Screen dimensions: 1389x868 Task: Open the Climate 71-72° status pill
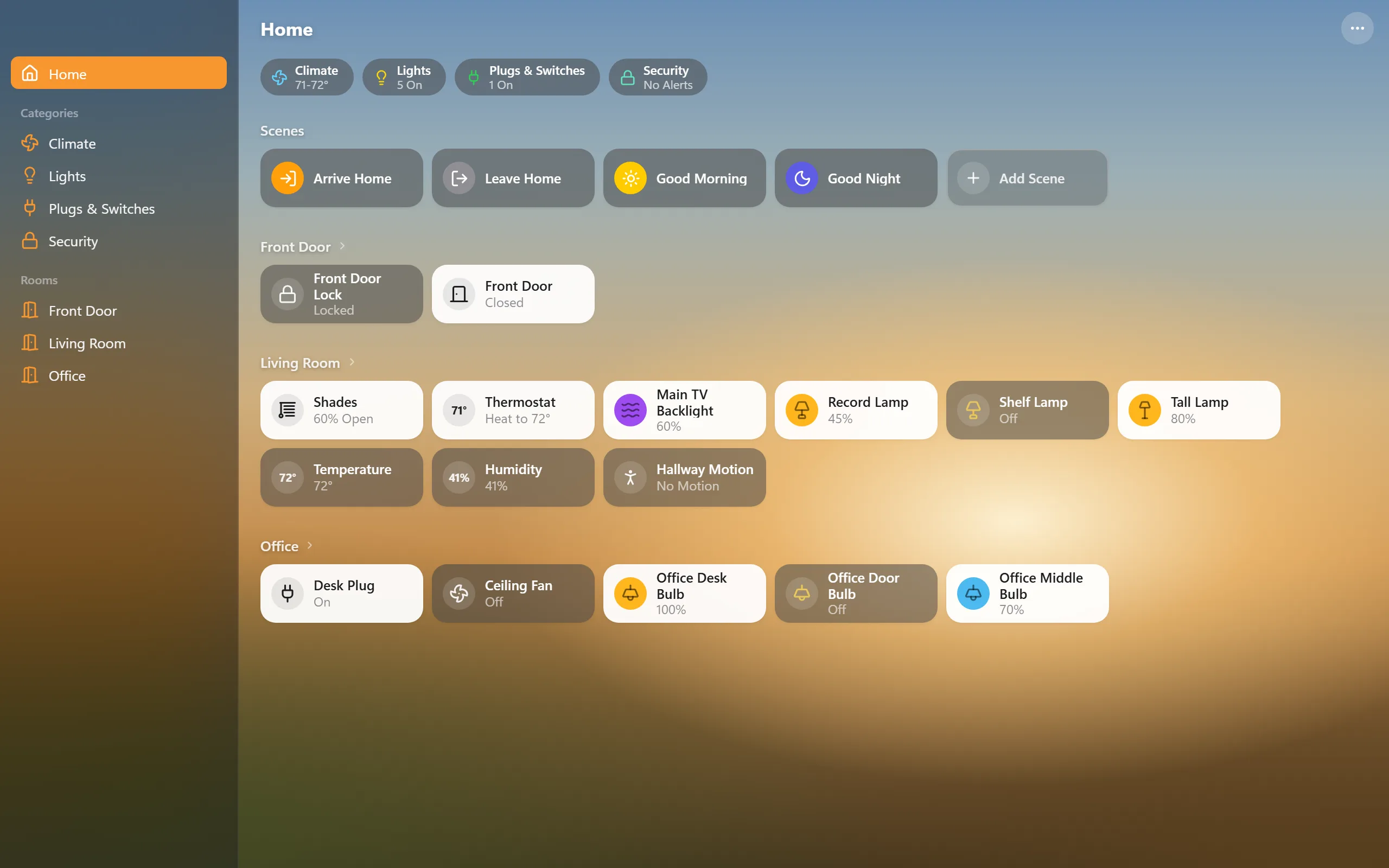click(307, 77)
